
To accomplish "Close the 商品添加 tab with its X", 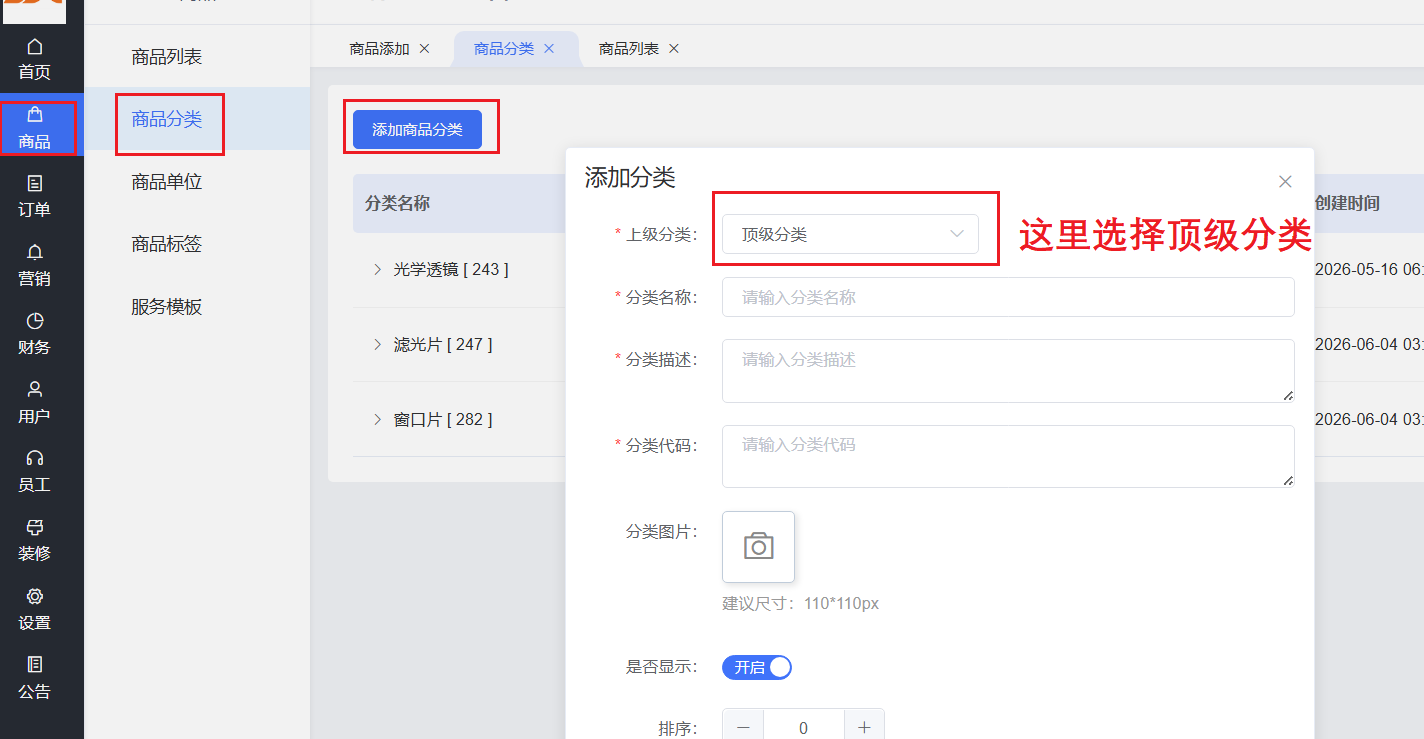I will pos(424,48).
